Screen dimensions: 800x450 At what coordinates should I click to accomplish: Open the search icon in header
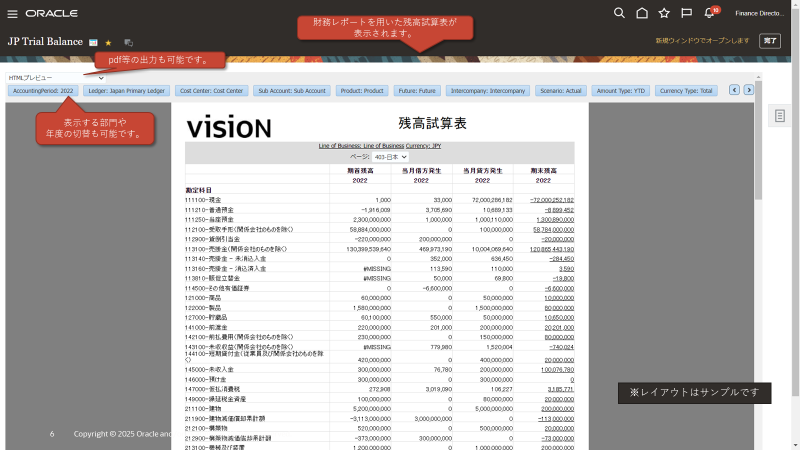(x=619, y=13)
